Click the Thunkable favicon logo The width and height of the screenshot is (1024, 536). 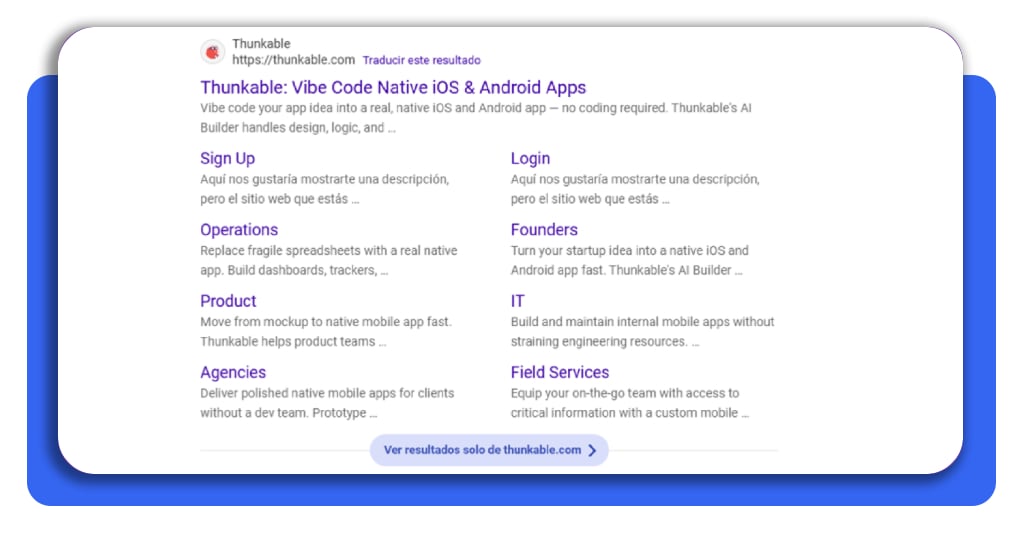click(x=212, y=52)
